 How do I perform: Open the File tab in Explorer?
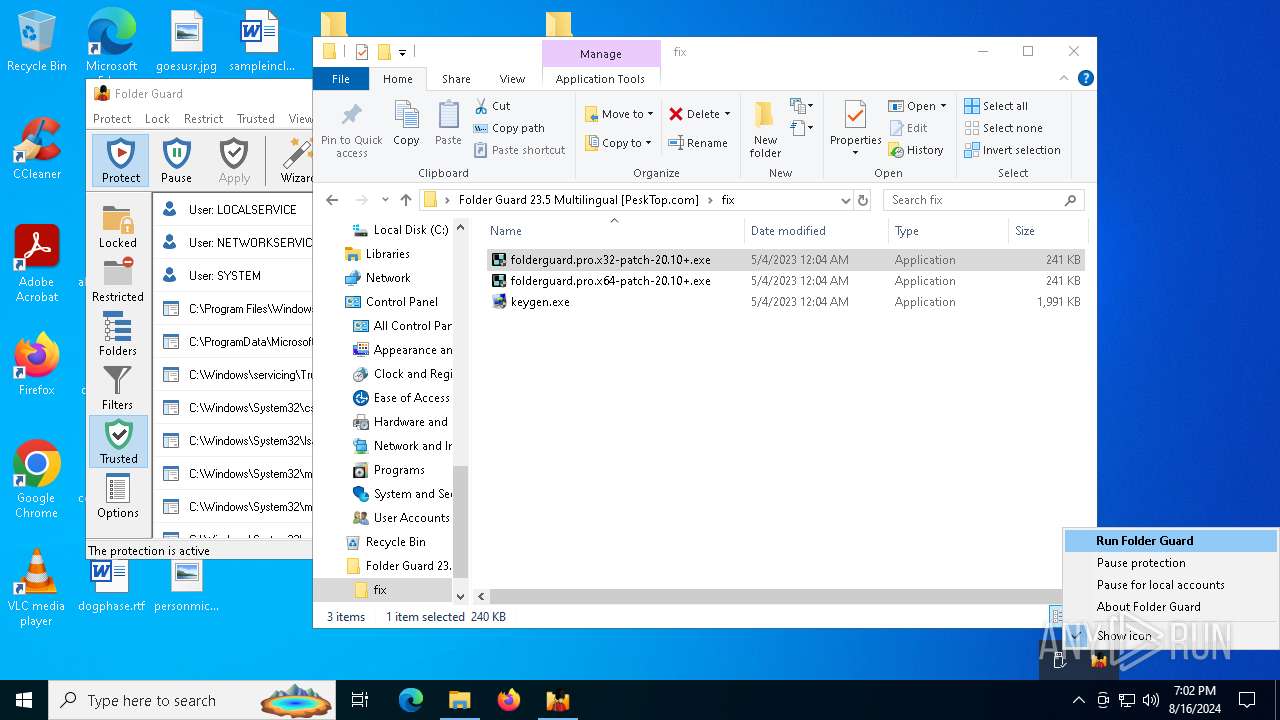pyautogui.click(x=341, y=79)
